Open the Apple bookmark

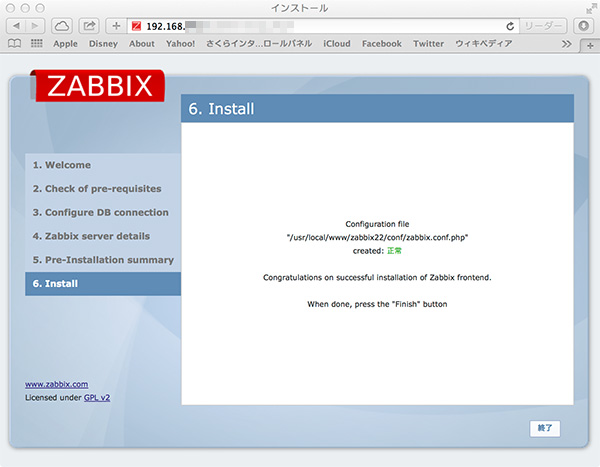click(x=65, y=44)
